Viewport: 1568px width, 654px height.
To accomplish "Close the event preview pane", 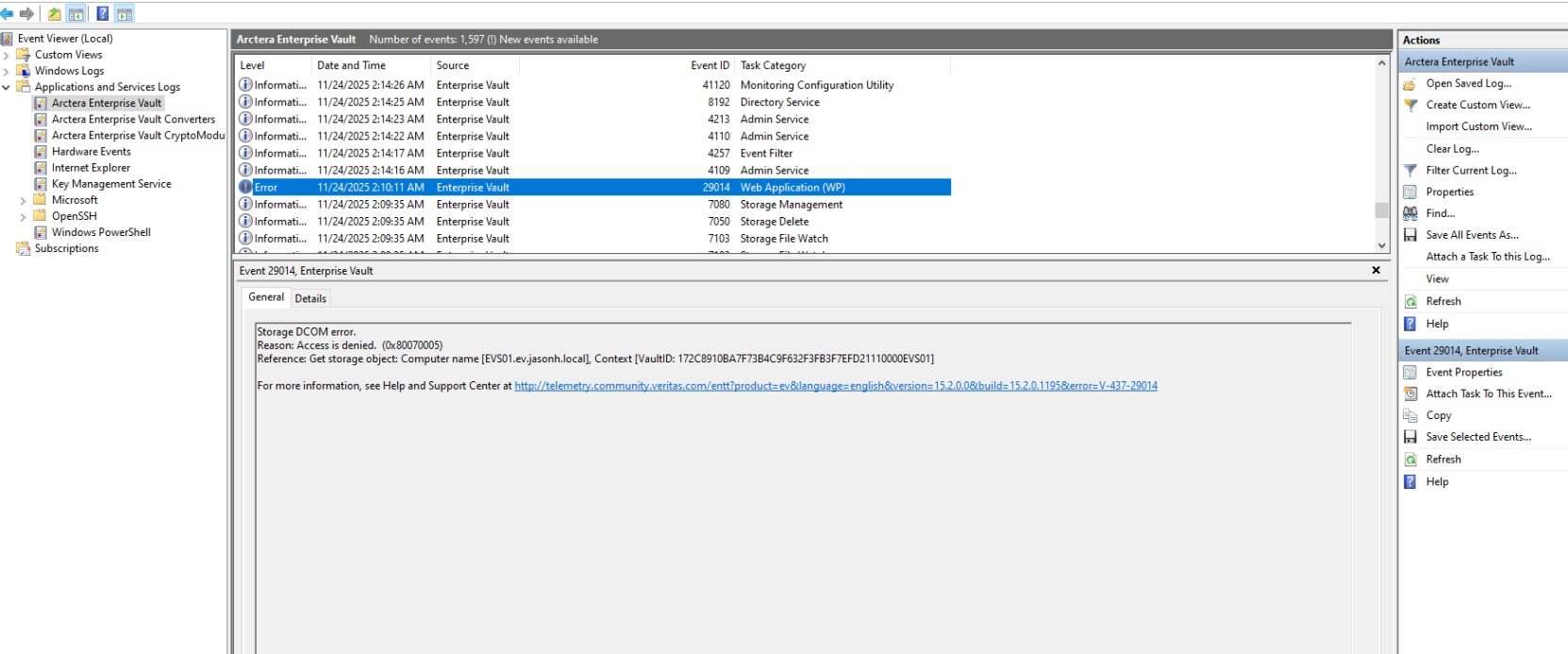I will coord(1376,270).
